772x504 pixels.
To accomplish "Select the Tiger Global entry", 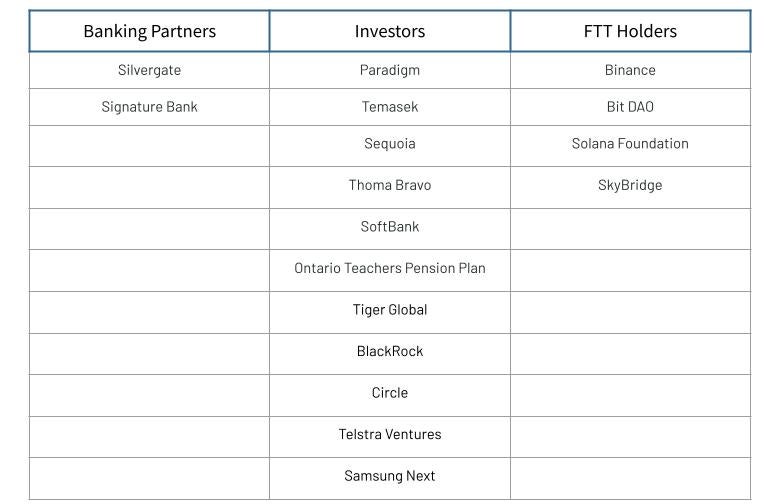I will [389, 310].
